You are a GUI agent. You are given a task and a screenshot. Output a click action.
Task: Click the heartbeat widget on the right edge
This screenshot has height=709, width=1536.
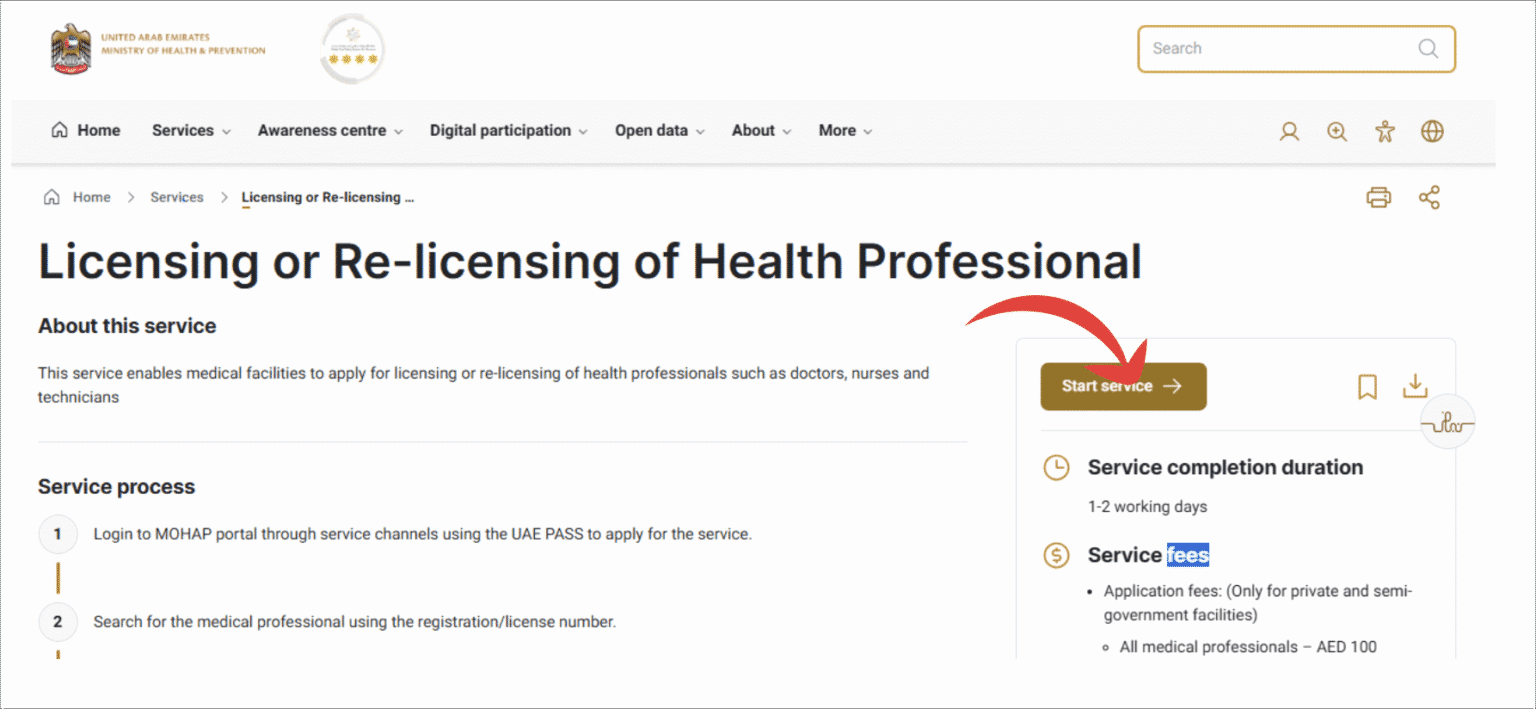1447,422
